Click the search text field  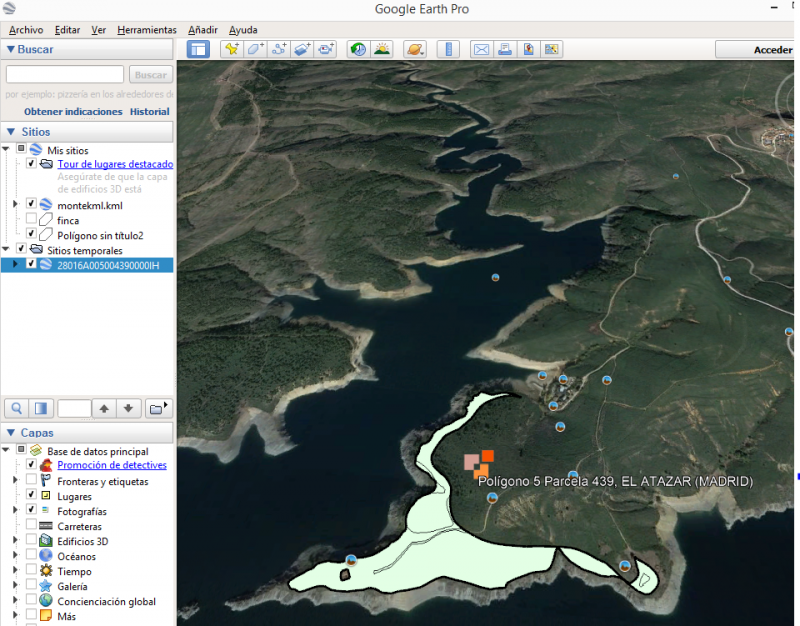pyautogui.click(x=65, y=75)
